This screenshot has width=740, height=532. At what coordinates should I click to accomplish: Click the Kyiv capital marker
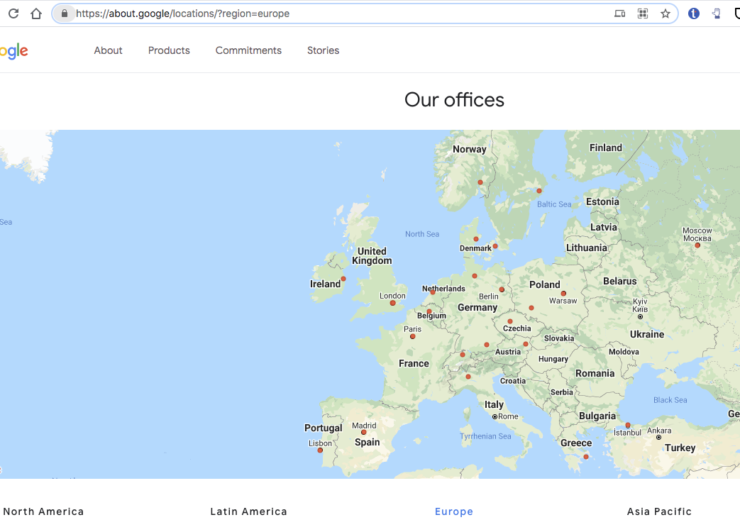(640, 317)
